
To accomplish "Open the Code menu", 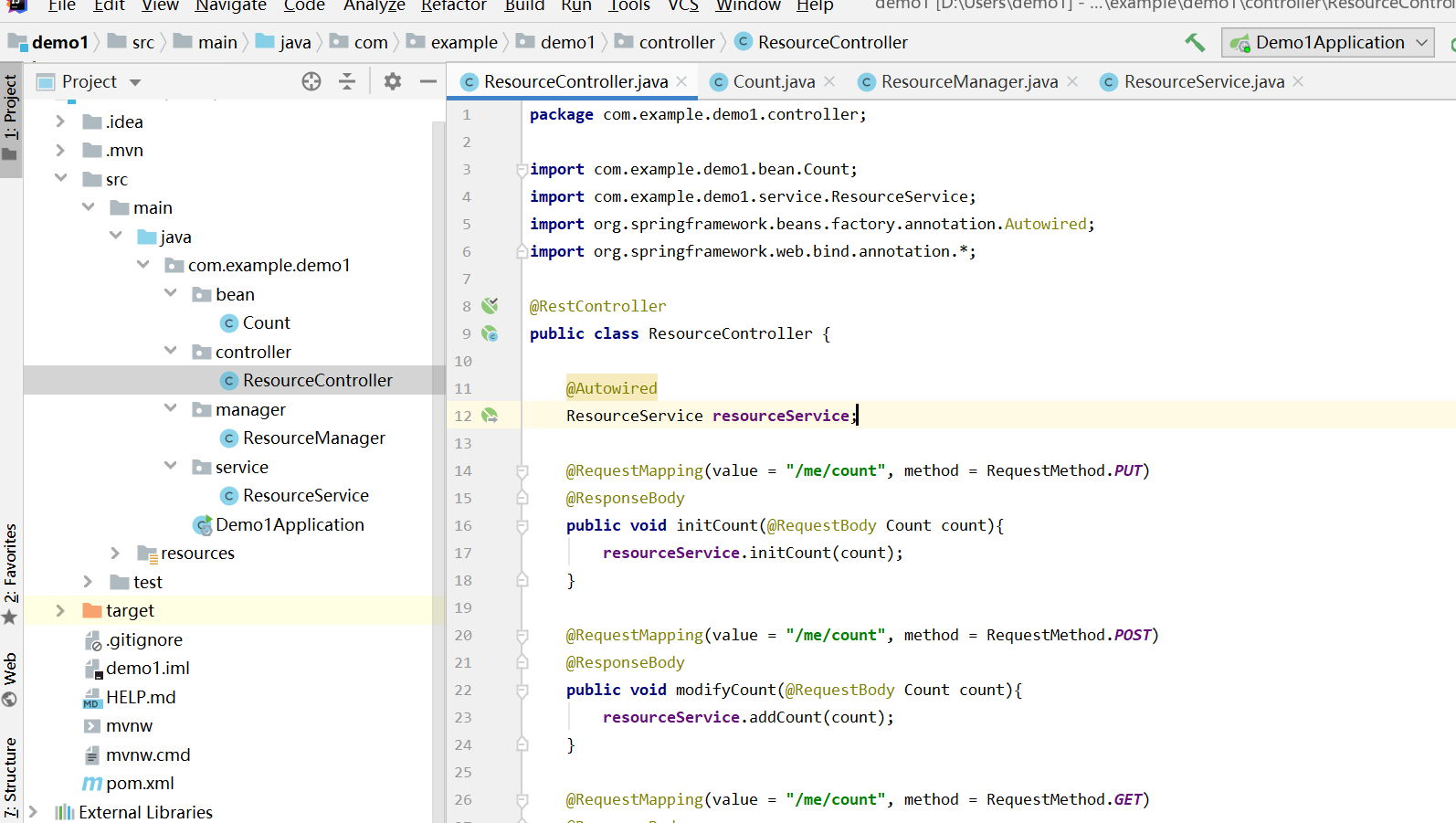I will pyautogui.click(x=304, y=5).
